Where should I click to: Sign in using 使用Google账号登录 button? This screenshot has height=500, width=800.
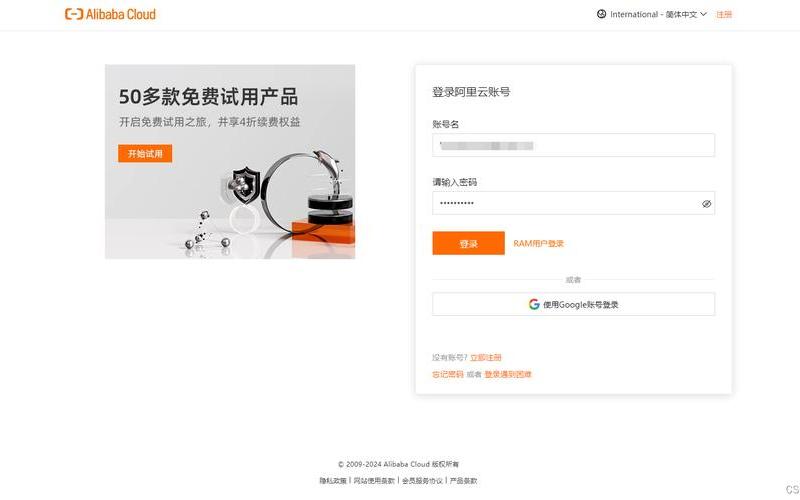pos(573,304)
